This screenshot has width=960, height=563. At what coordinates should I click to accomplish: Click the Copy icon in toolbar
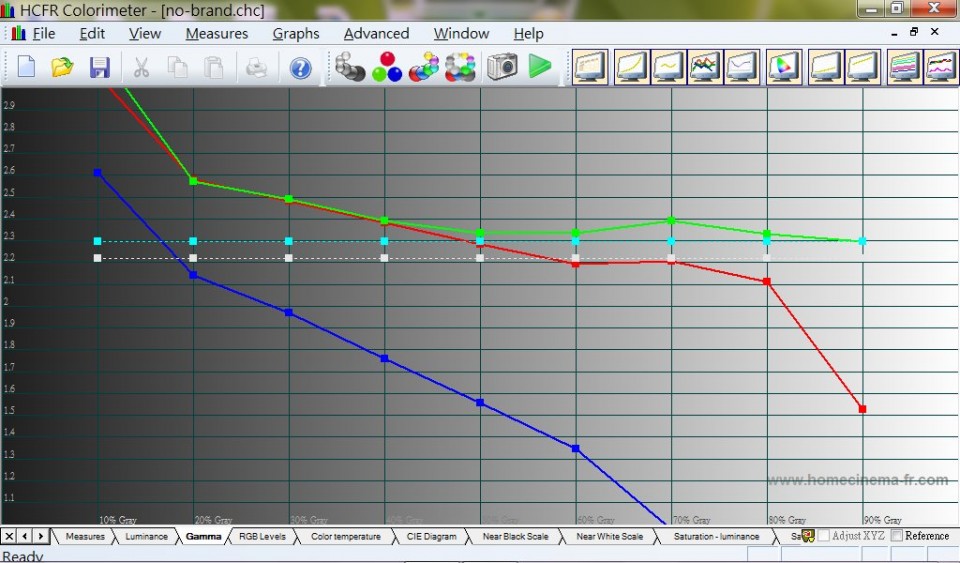pos(178,67)
